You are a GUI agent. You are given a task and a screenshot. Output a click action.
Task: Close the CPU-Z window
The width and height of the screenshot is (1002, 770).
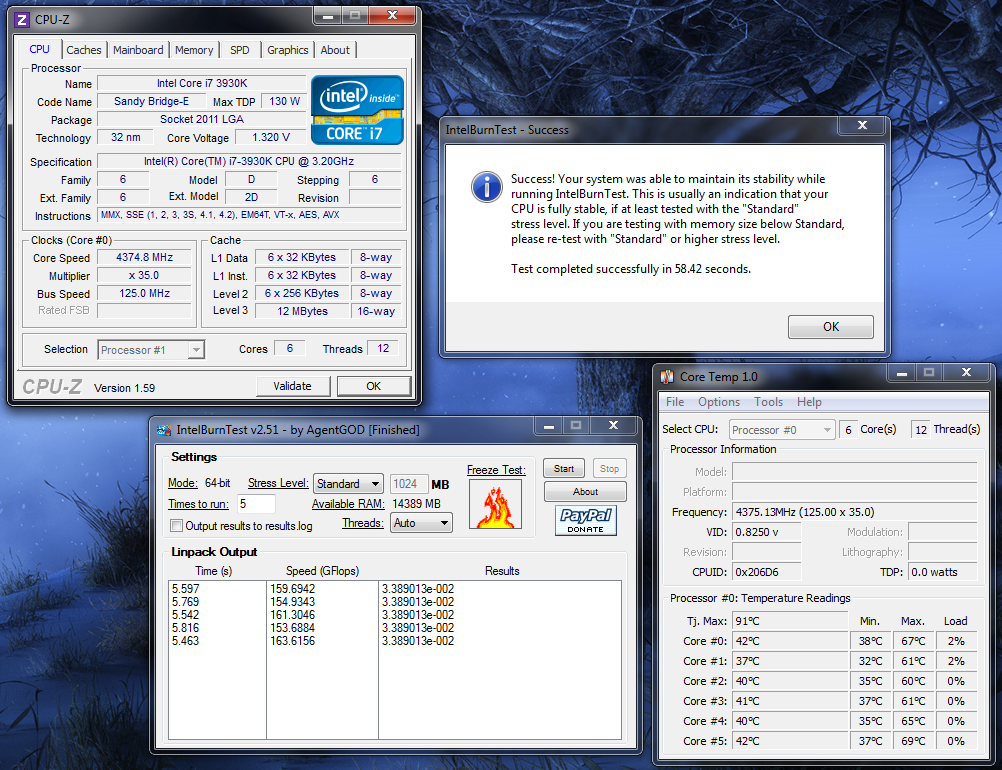click(393, 15)
